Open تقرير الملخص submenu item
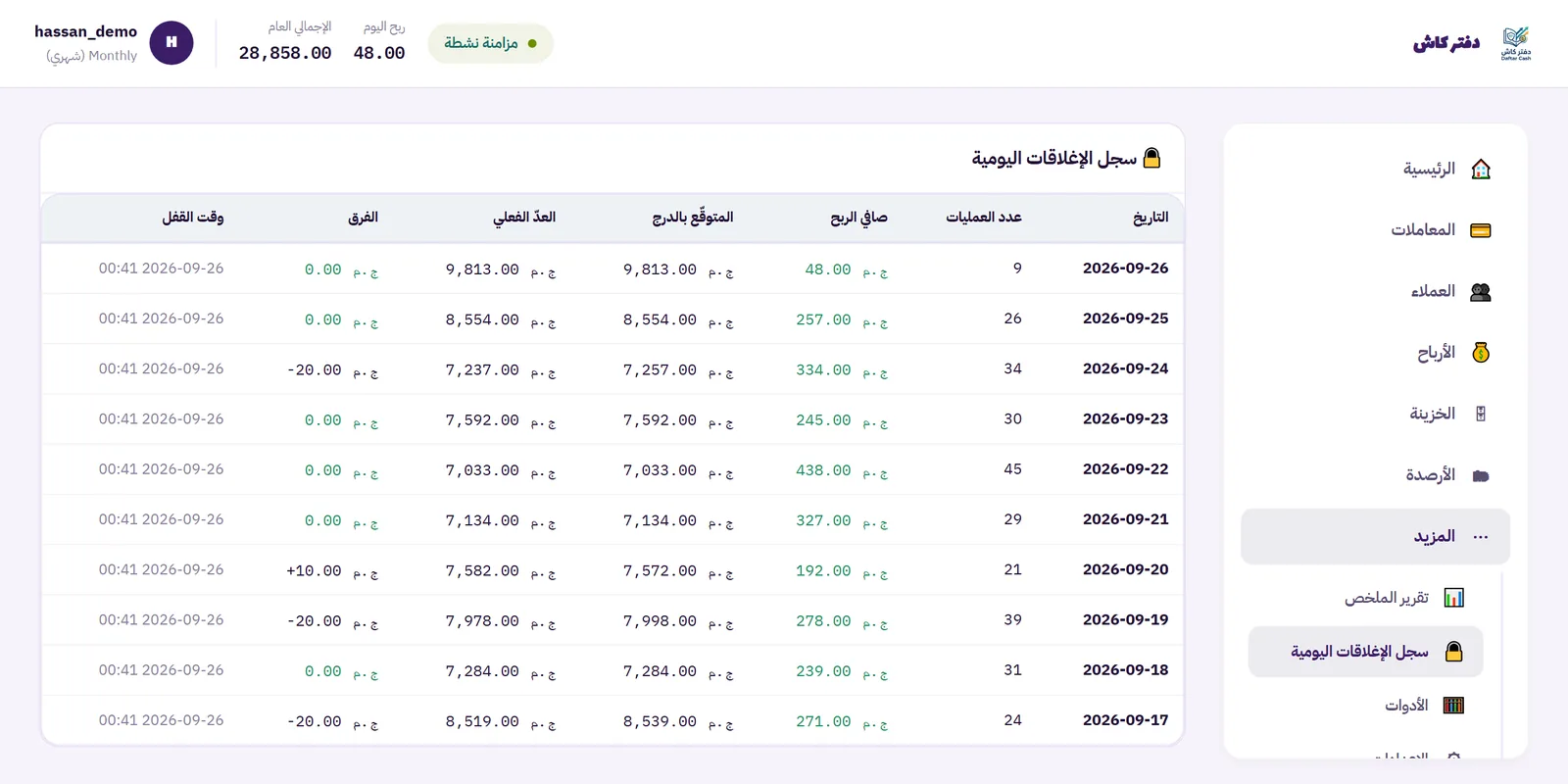This screenshot has width=1568, height=784. [x=1365, y=598]
